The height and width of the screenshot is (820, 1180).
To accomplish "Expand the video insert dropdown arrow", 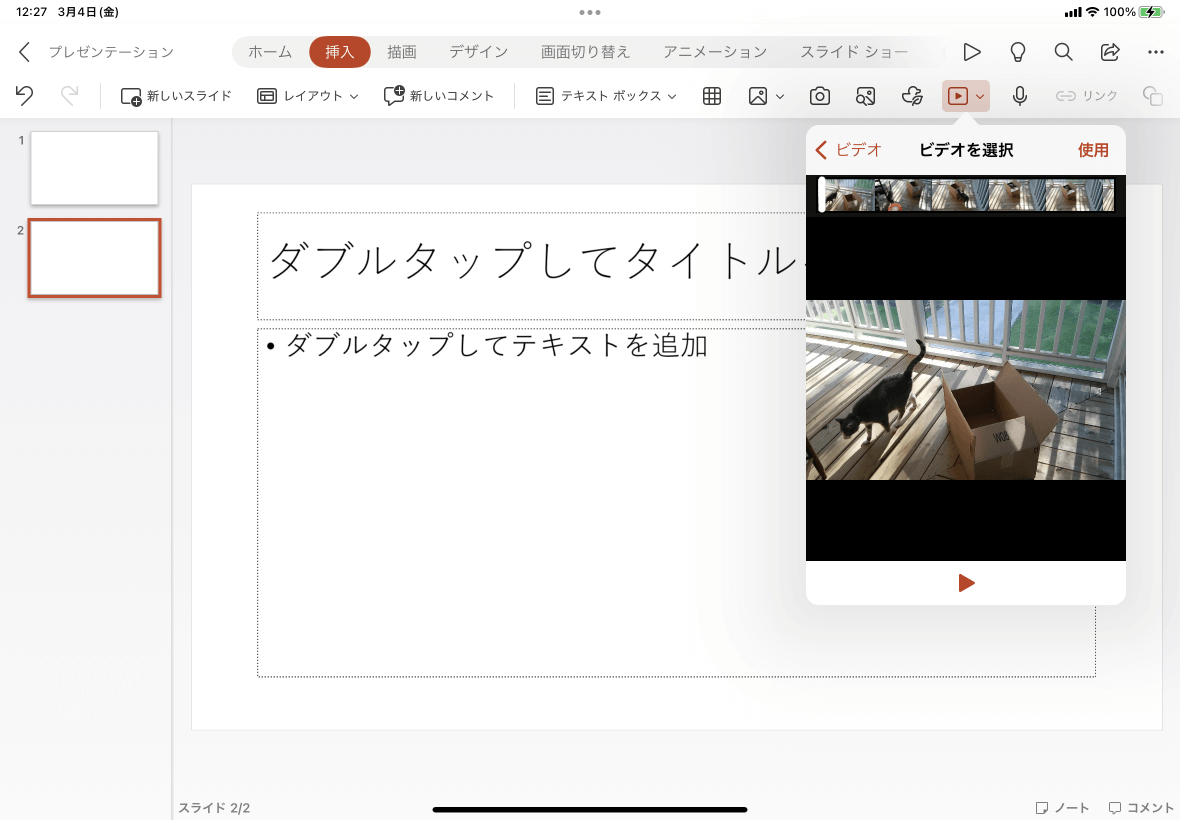I will [980, 96].
